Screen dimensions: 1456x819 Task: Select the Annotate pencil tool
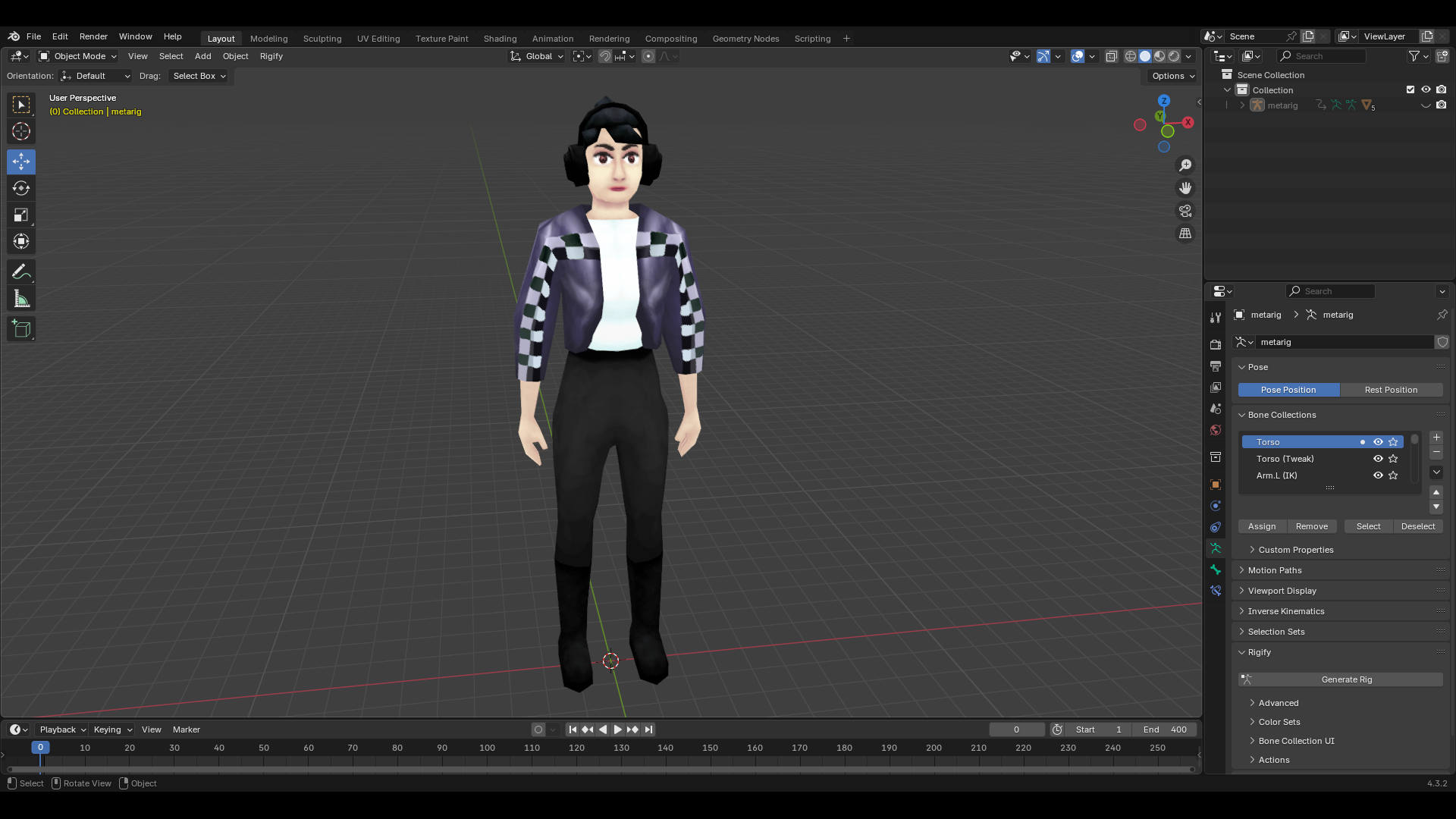click(x=21, y=271)
